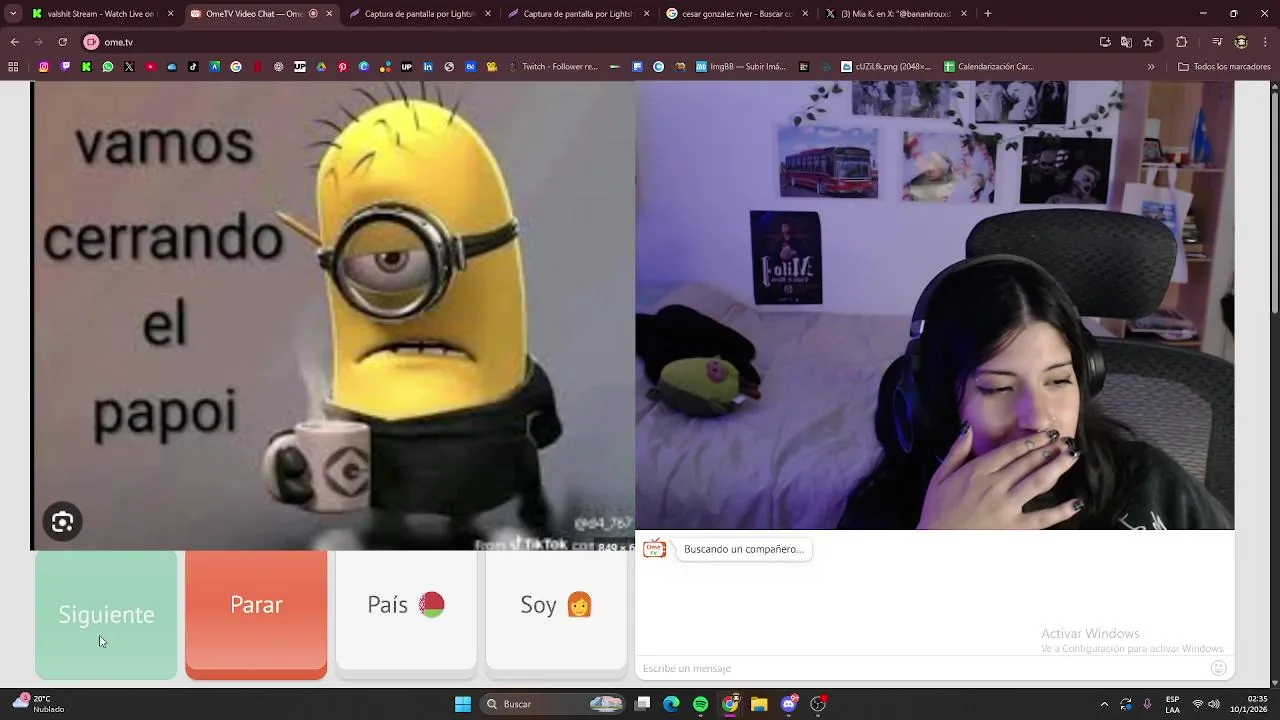The height and width of the screenshot is (720, 1280).
Task: Click the camera screenshot icon on video
Action: [62, 522]
